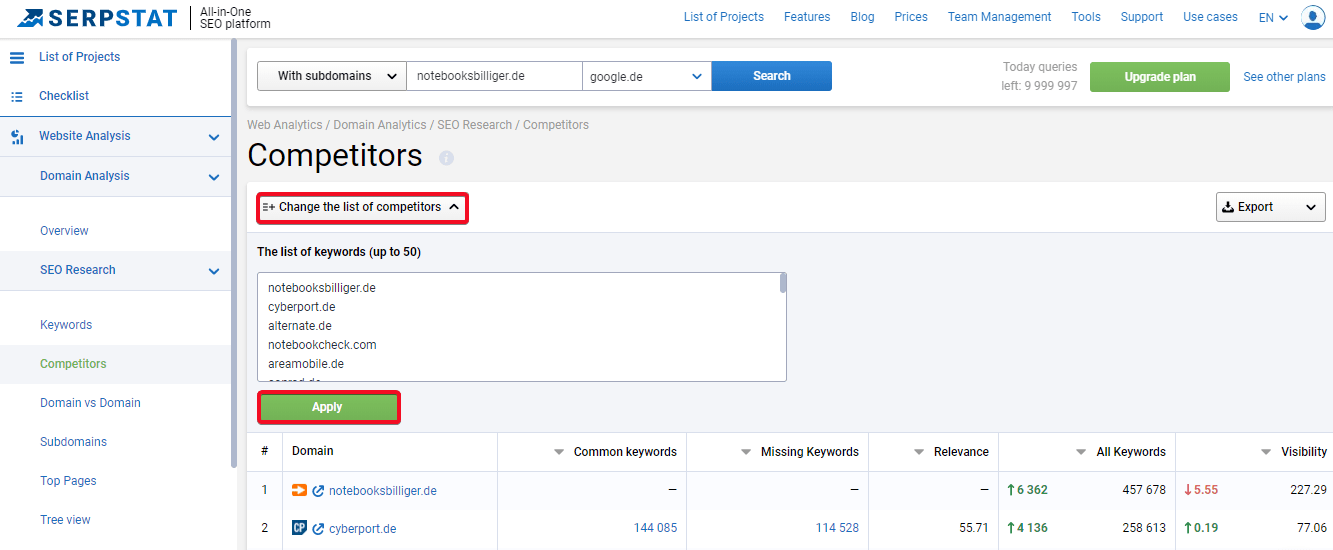Click inside the competitors list textarea

(x=522, y=327)
